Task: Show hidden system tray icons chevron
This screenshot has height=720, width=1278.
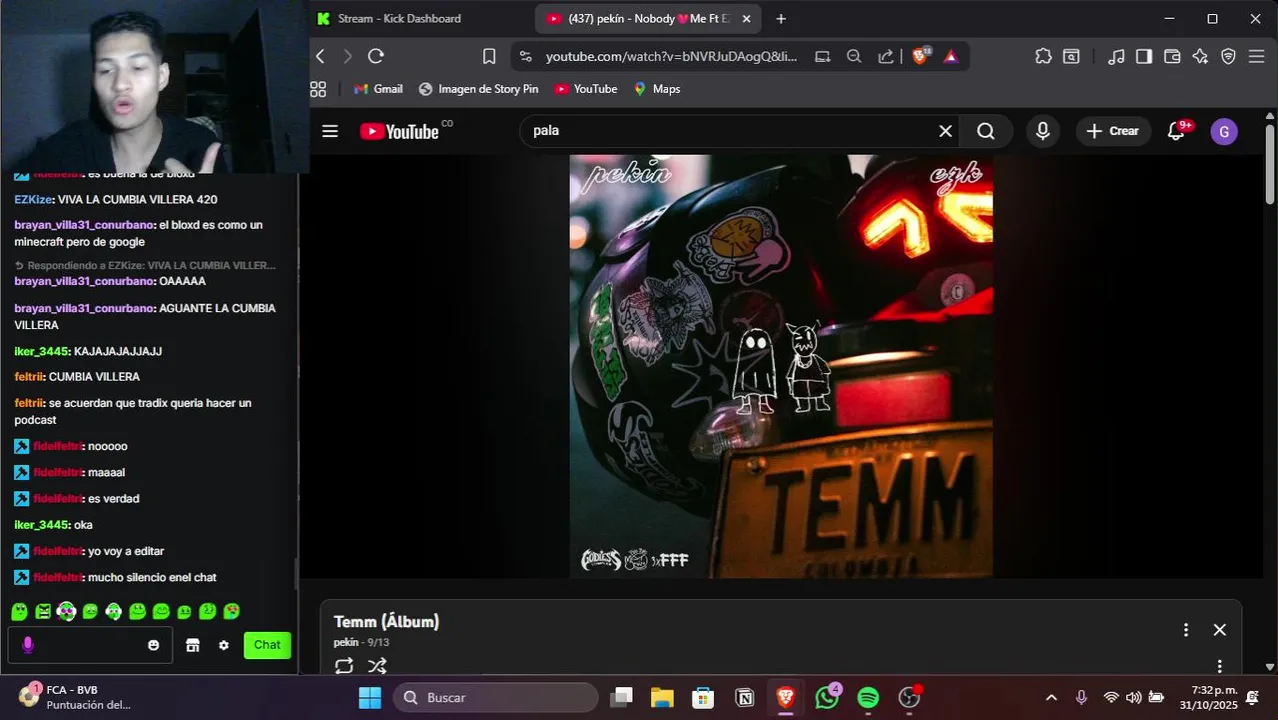Action: pos(1051,697)
